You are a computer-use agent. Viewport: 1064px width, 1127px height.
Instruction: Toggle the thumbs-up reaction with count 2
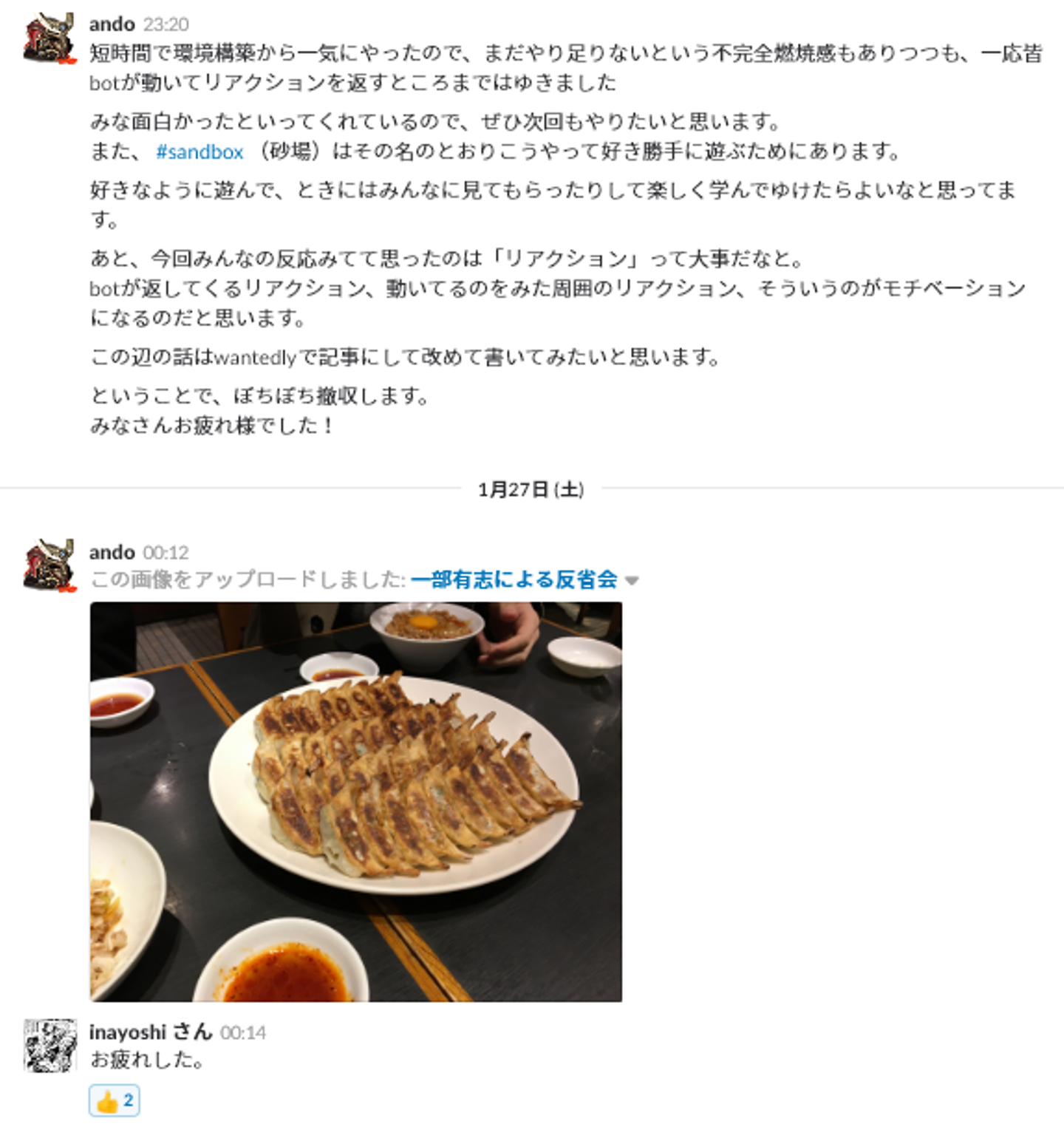(115, 1101)
